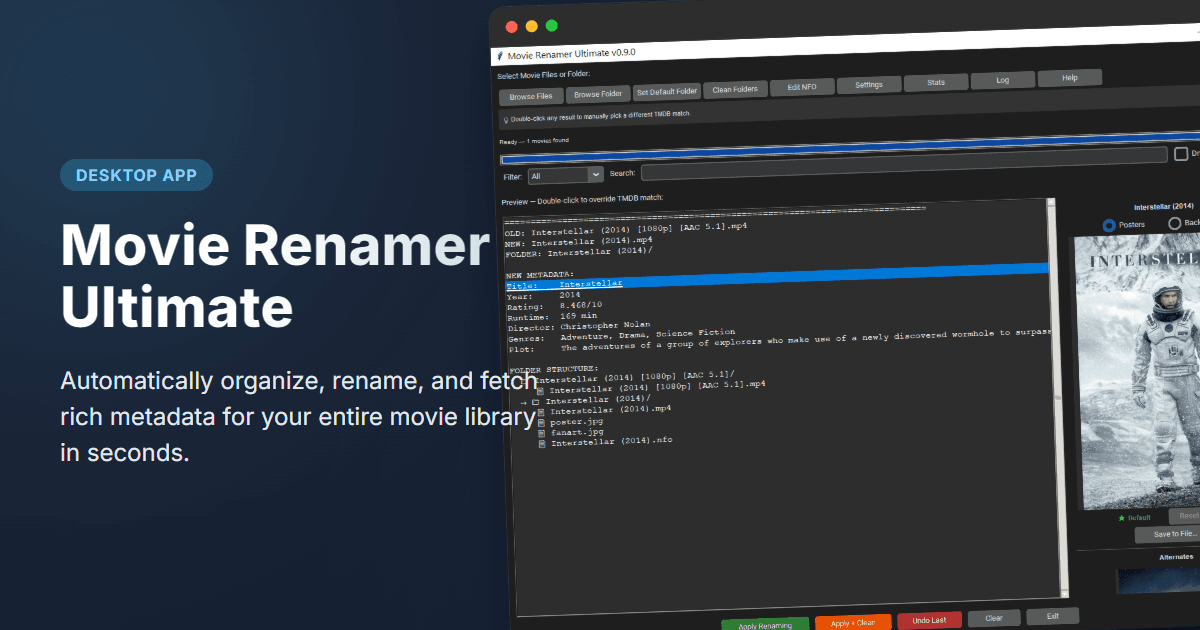This screenshot has height=630, width=1200.
Task: Select the Posters radio button
Action: [x=1108, y=225]
